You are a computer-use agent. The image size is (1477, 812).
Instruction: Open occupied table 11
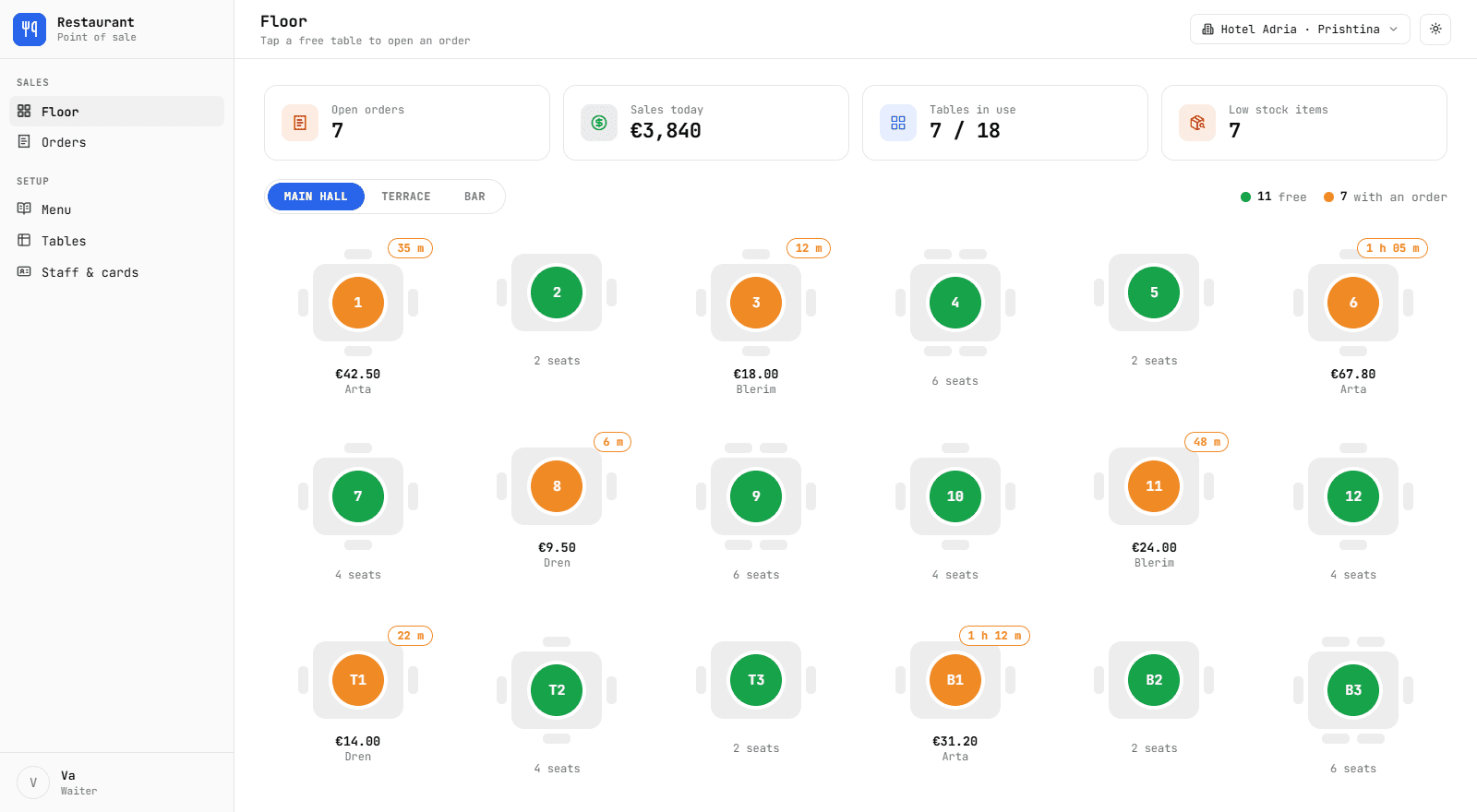coord(1154,486)
